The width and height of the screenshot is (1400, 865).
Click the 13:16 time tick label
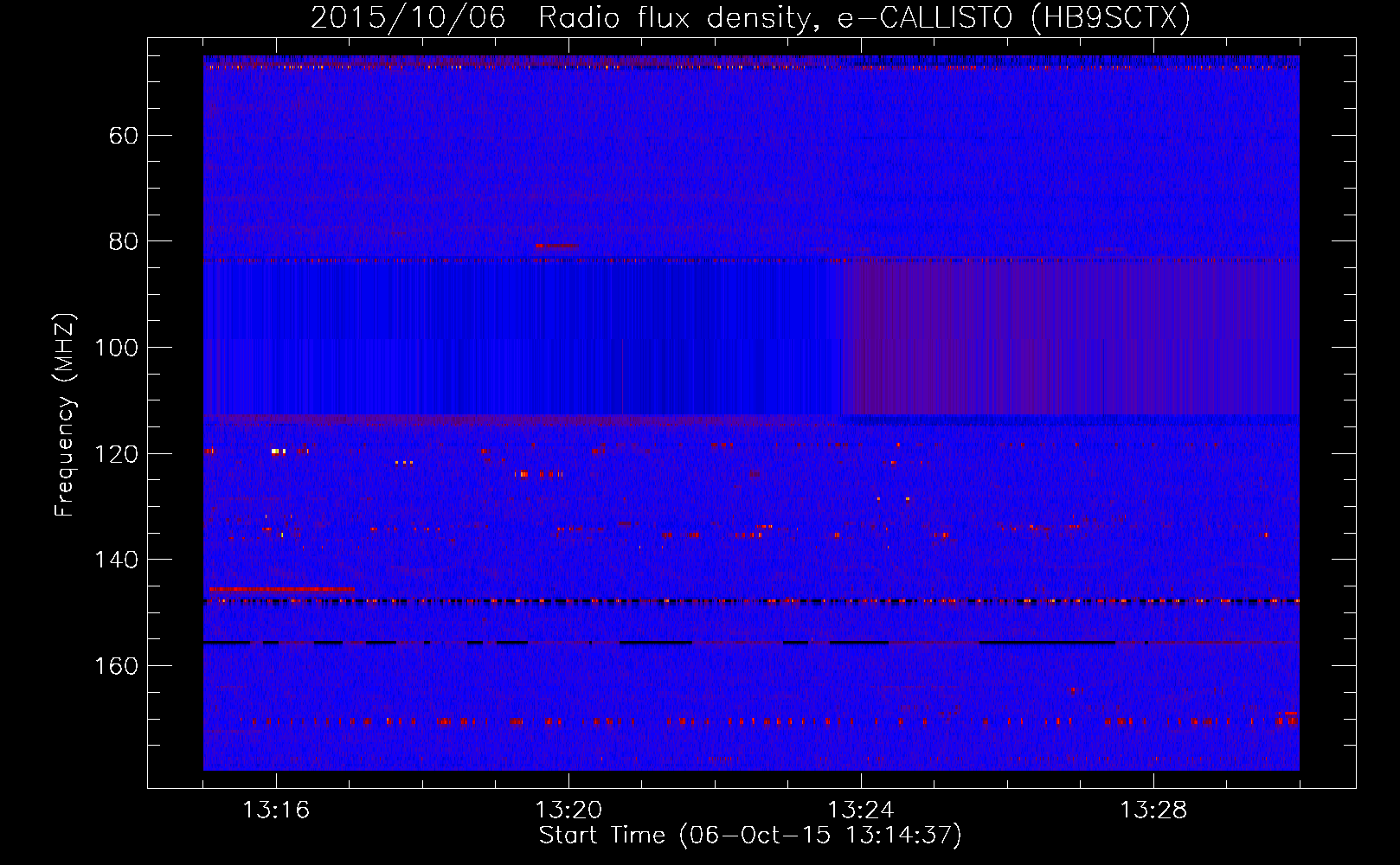pos(276,811)
